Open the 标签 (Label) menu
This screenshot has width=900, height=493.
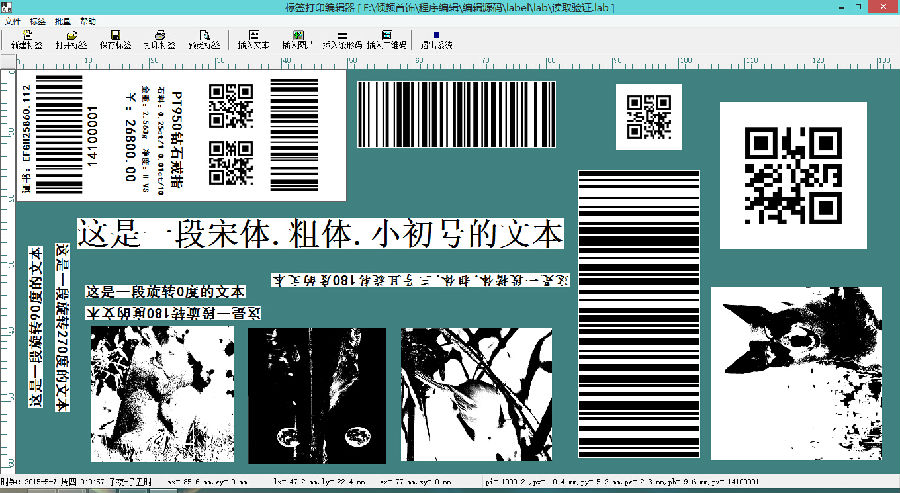(x=38, y=20)
